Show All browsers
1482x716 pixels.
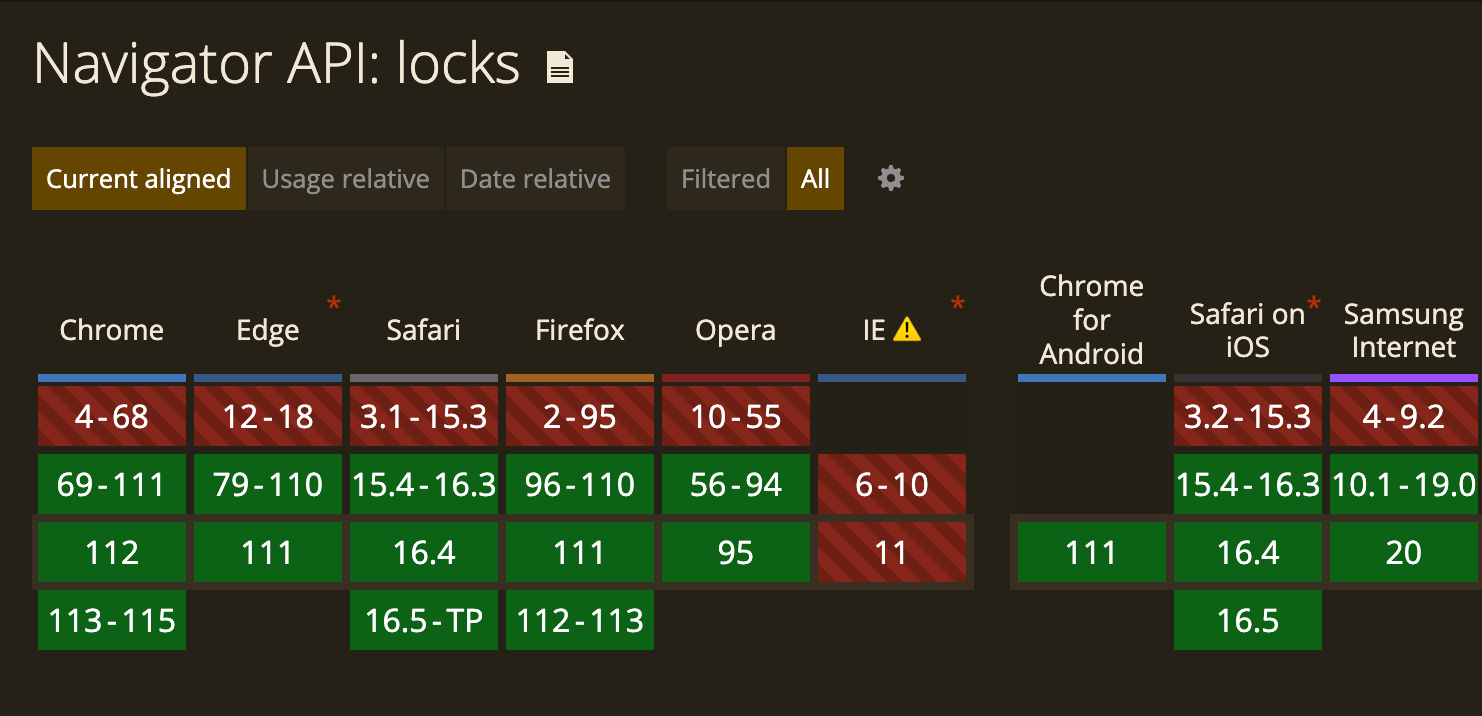pyautogui.click(x=815, y=179)
